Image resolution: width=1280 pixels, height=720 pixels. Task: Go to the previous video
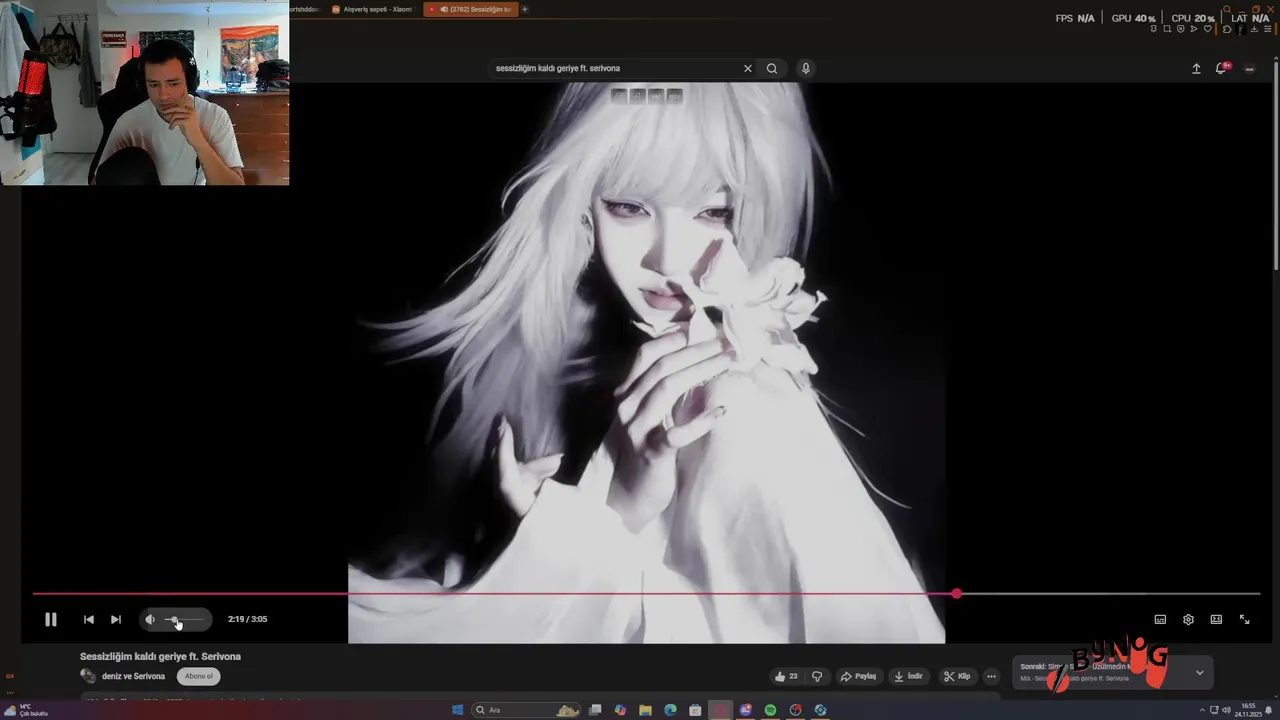tap(88, 619)
